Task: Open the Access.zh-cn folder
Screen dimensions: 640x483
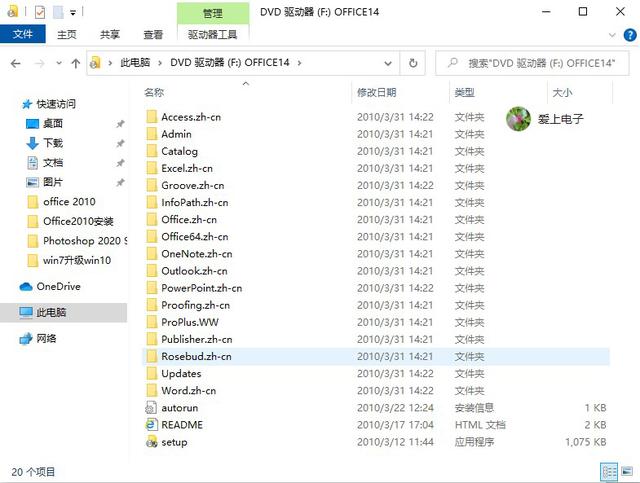Action: click(191, 117)
